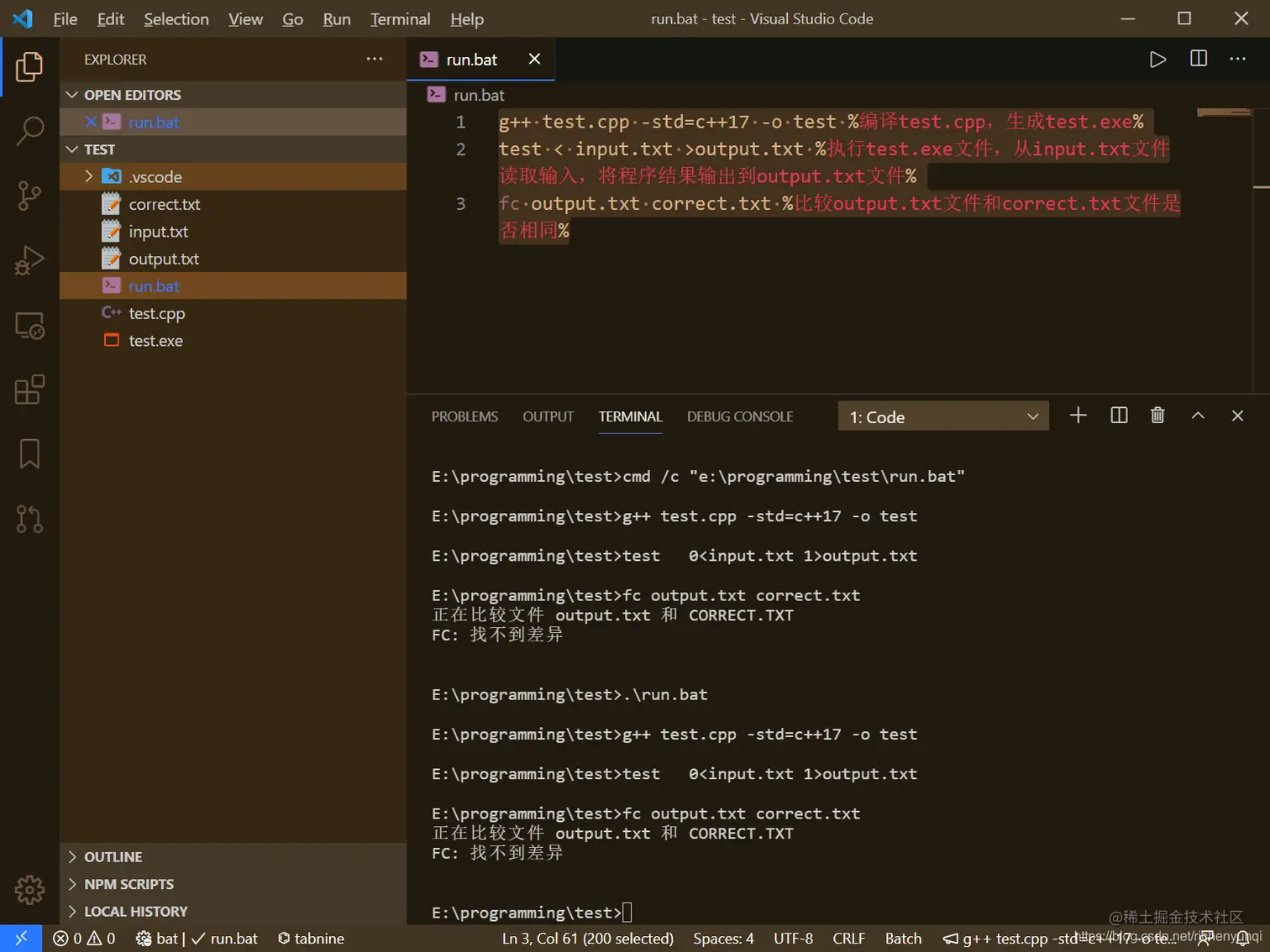Open the Search view icon
Viewport: 1270px width, 952px height.
coord(29,131)
